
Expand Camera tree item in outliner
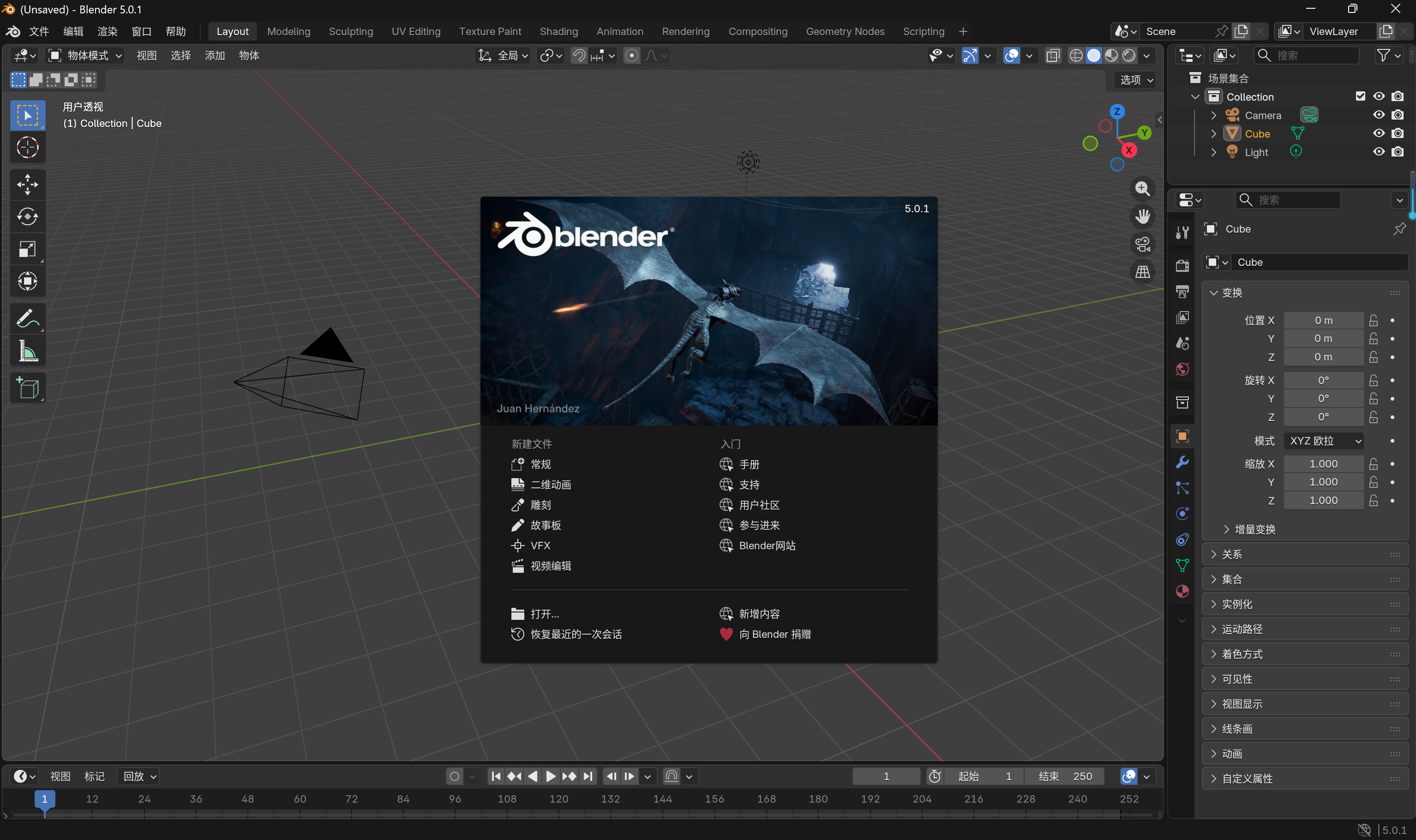(x=1213, y=115)
